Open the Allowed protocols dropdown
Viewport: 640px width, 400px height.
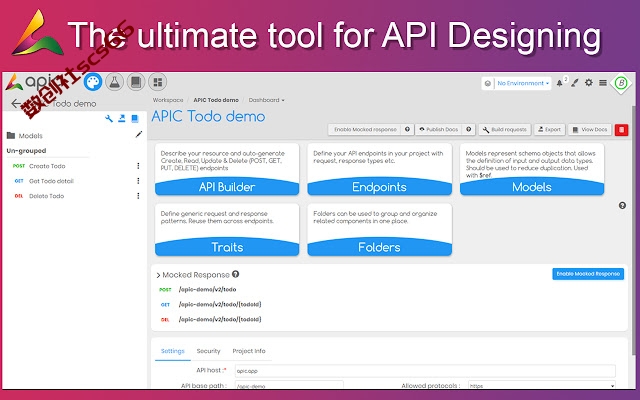(542, 385)
